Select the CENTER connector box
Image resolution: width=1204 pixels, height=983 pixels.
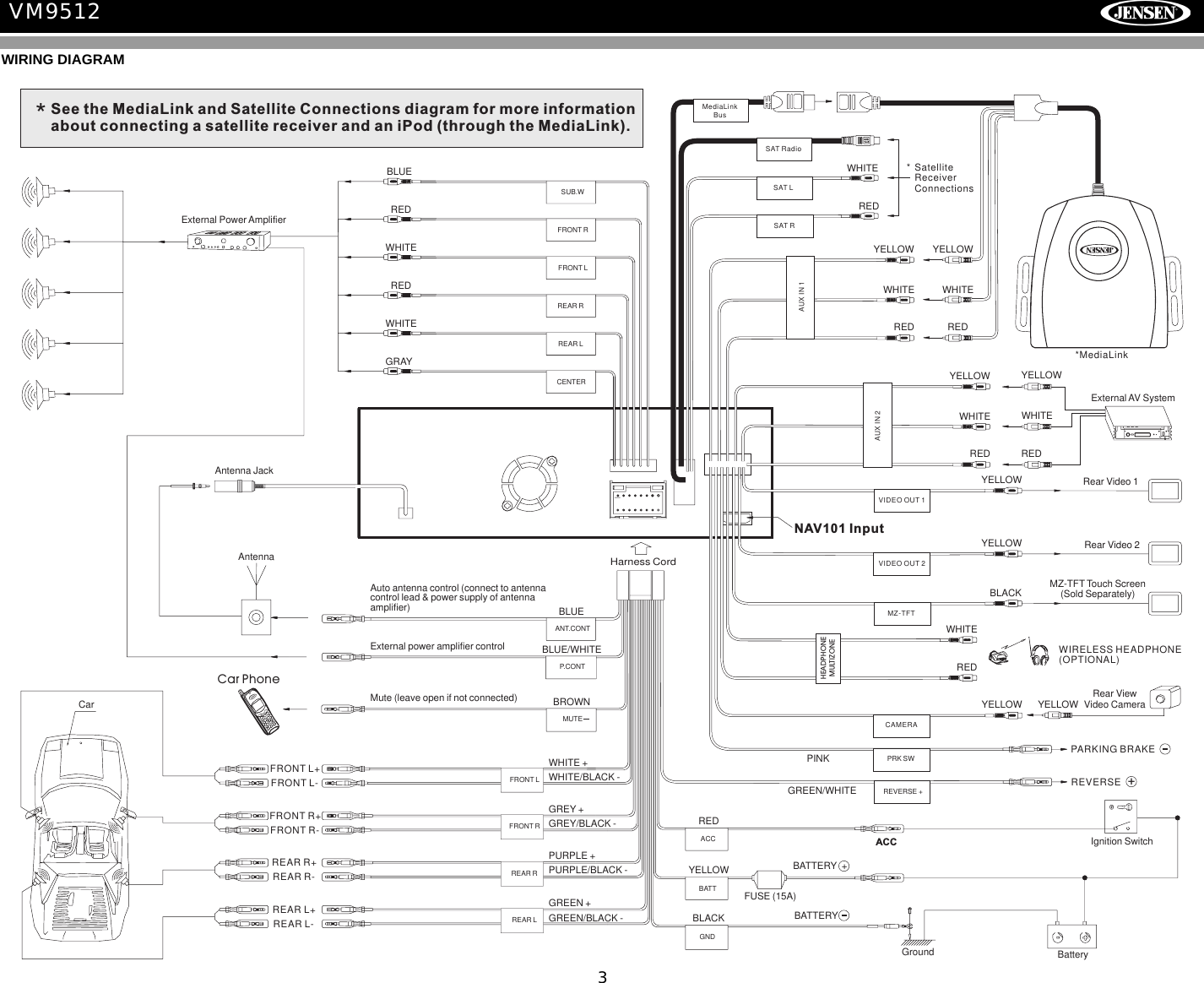(572, 382)
